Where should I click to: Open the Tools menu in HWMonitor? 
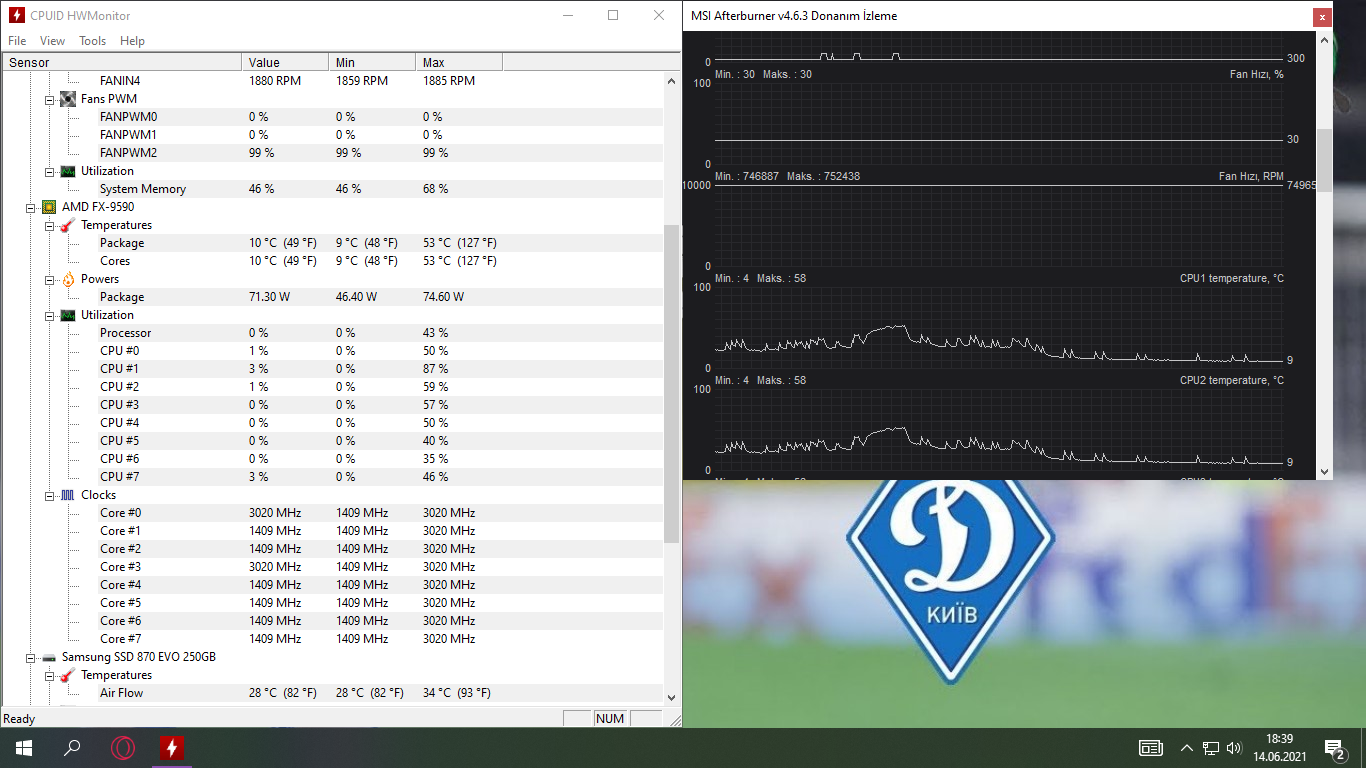tap(93, 41)
